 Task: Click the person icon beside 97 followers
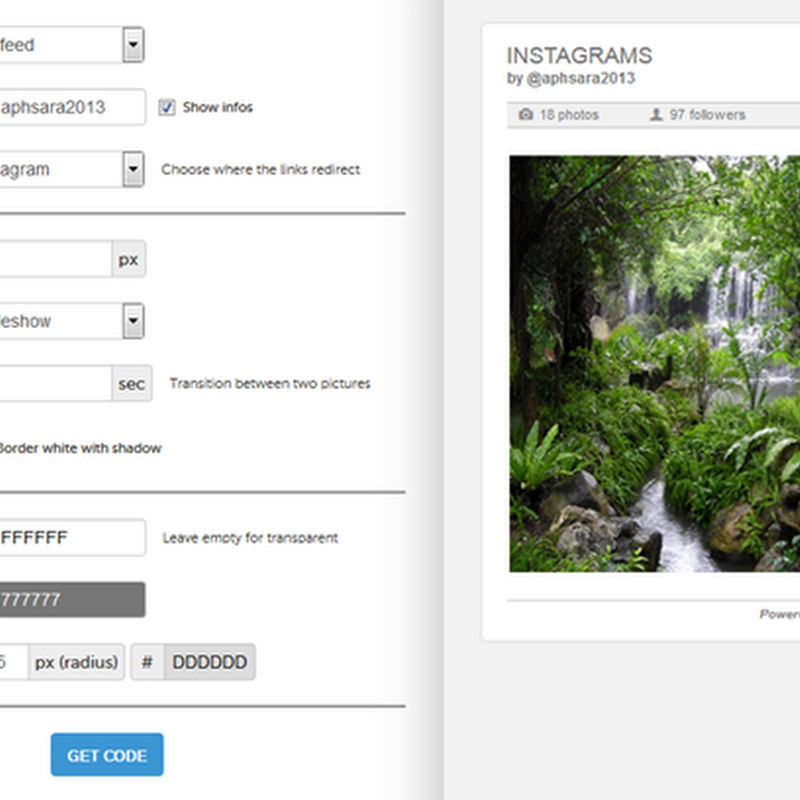pos(656,114)
